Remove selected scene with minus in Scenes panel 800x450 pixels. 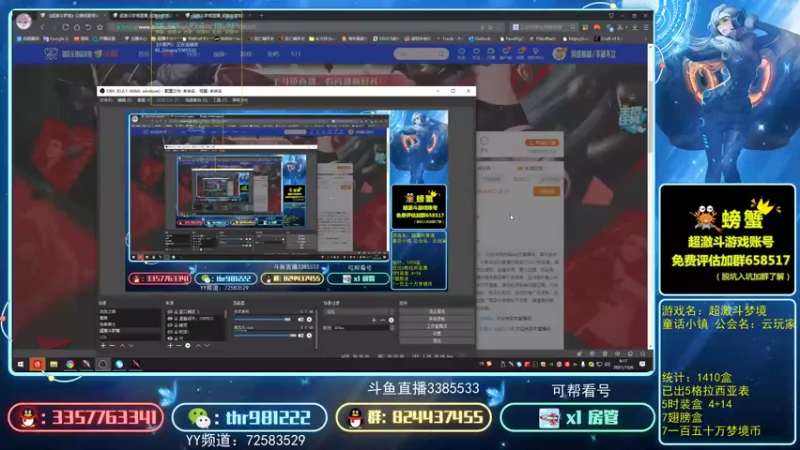pyautogui.click(x=112, y=345)
